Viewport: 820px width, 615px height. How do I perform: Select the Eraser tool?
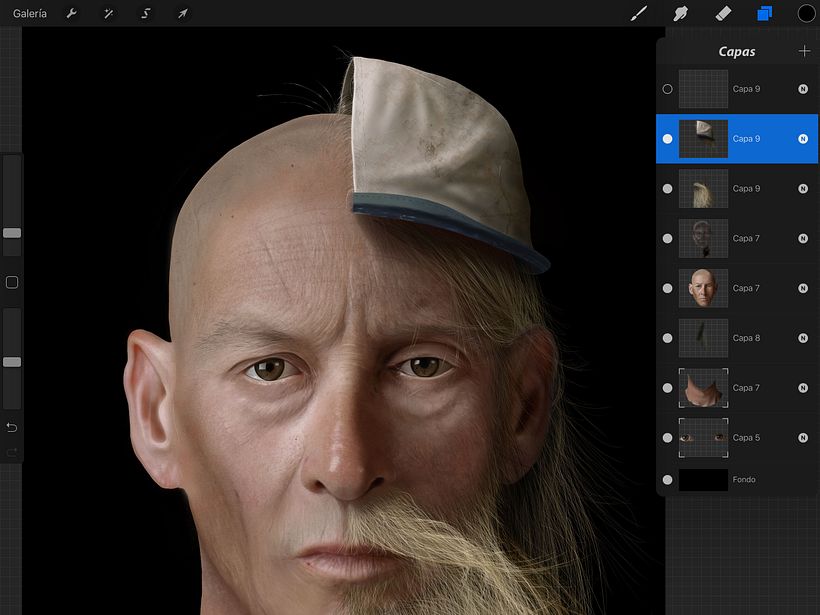click(723, 14)
